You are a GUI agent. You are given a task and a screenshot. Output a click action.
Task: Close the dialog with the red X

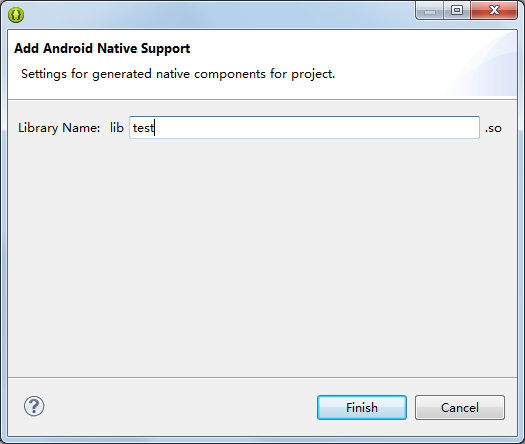click(494, 10)
